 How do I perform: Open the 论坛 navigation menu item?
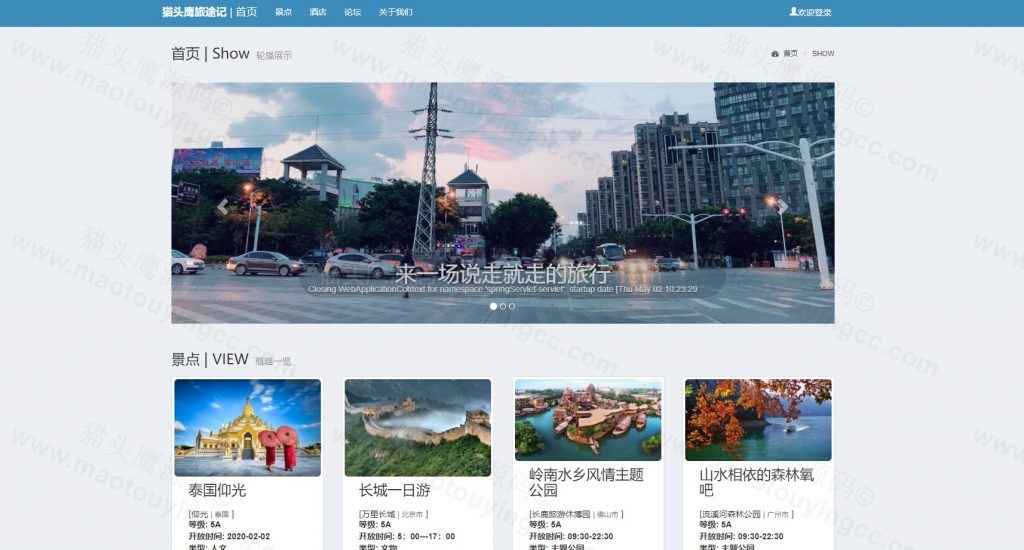click(x=353, y=12)
